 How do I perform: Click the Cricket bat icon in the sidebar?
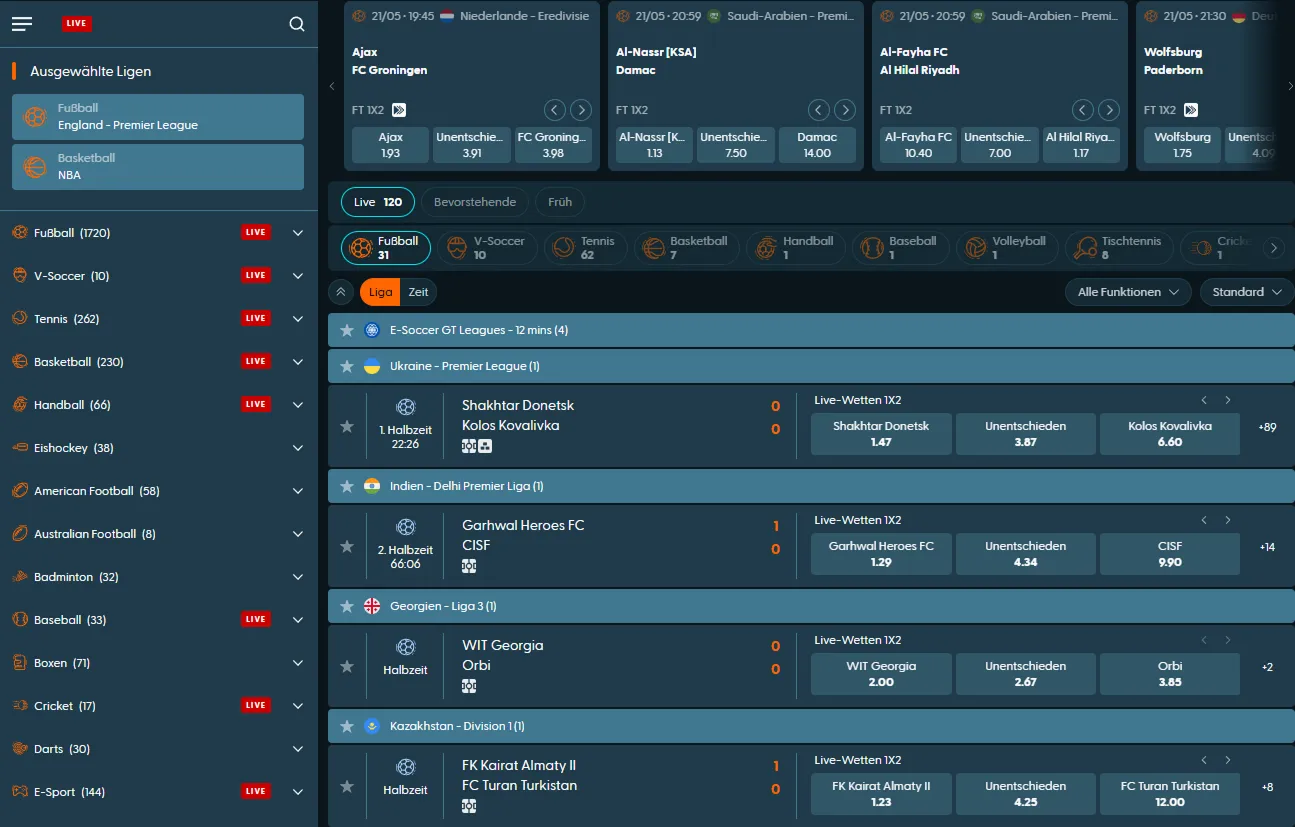tap(20, 706)
